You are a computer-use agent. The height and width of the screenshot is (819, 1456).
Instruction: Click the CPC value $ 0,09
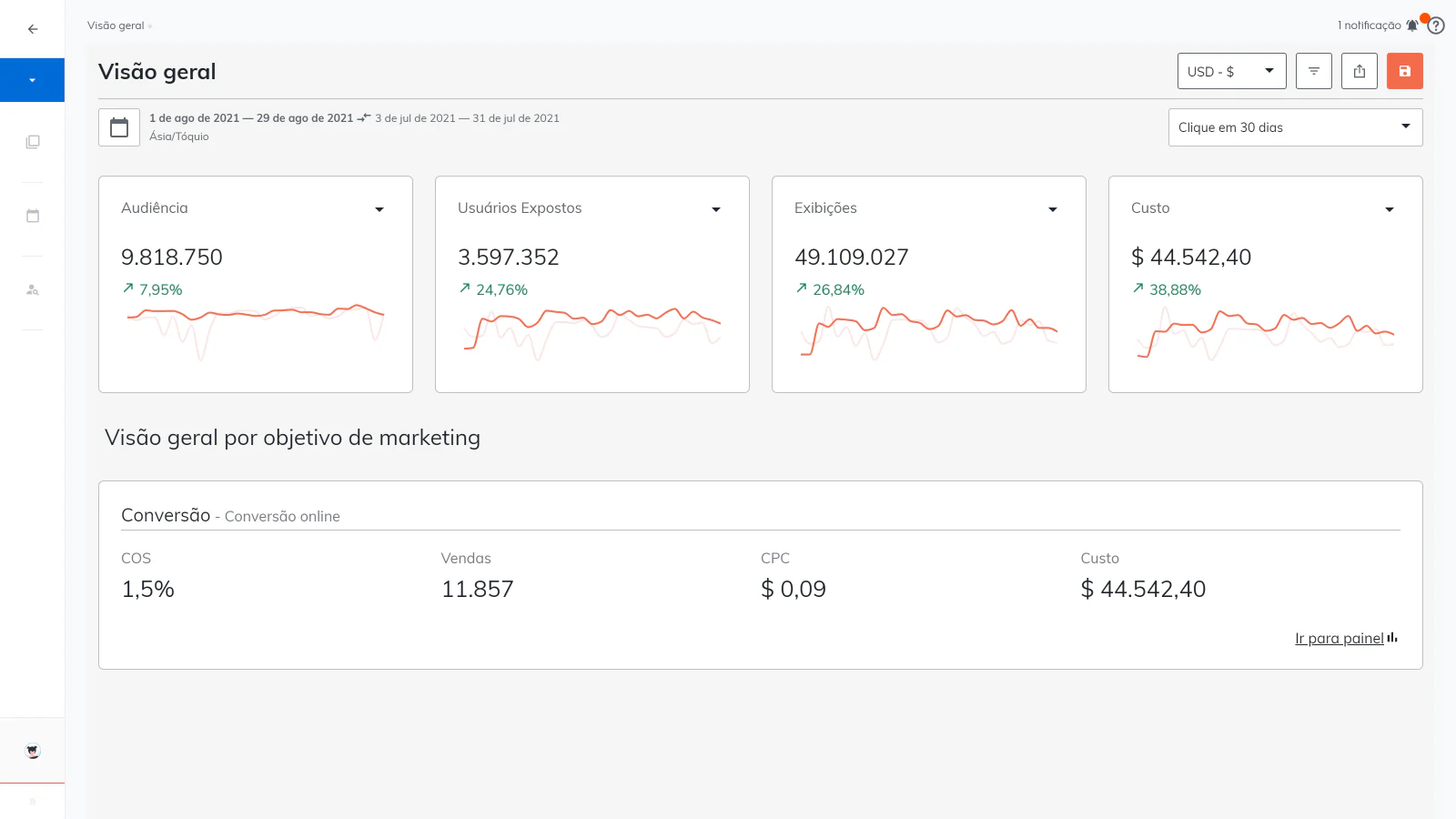point(794,589)
